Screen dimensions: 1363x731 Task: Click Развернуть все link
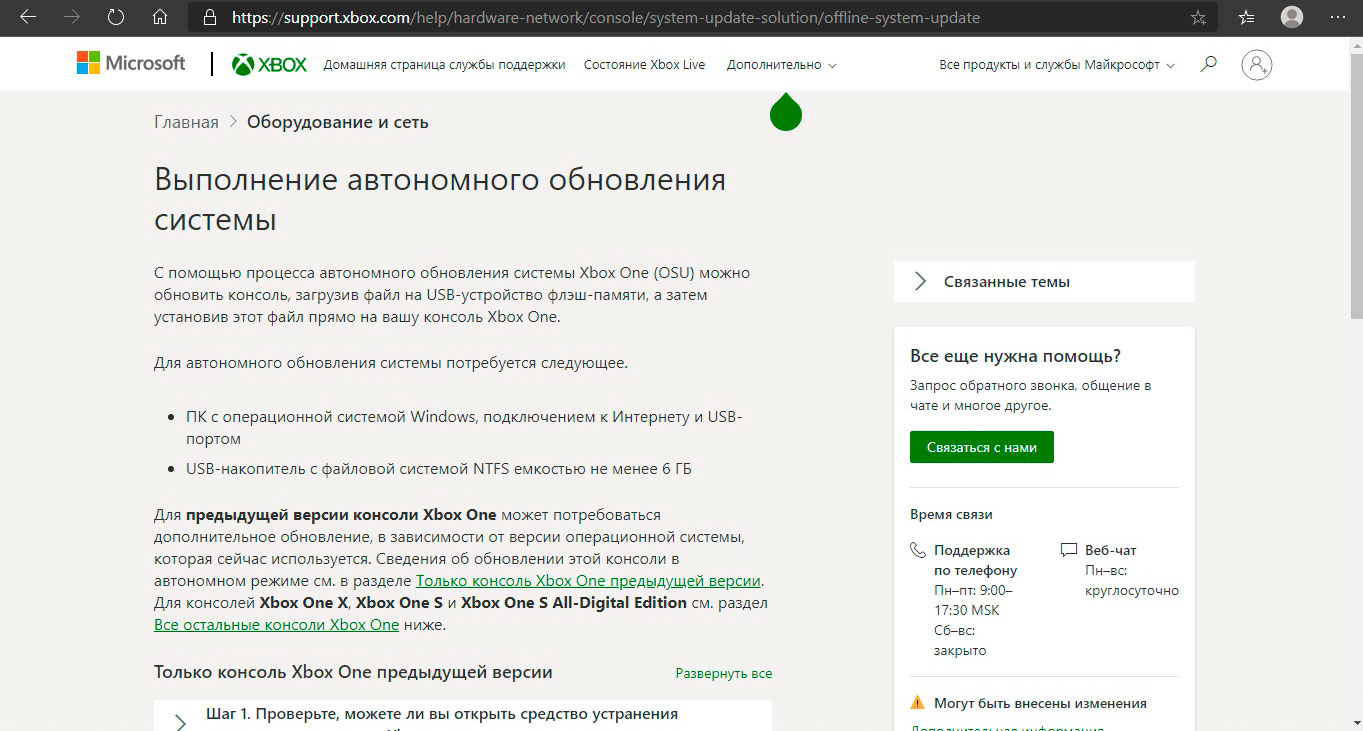(x=723, y=674)
